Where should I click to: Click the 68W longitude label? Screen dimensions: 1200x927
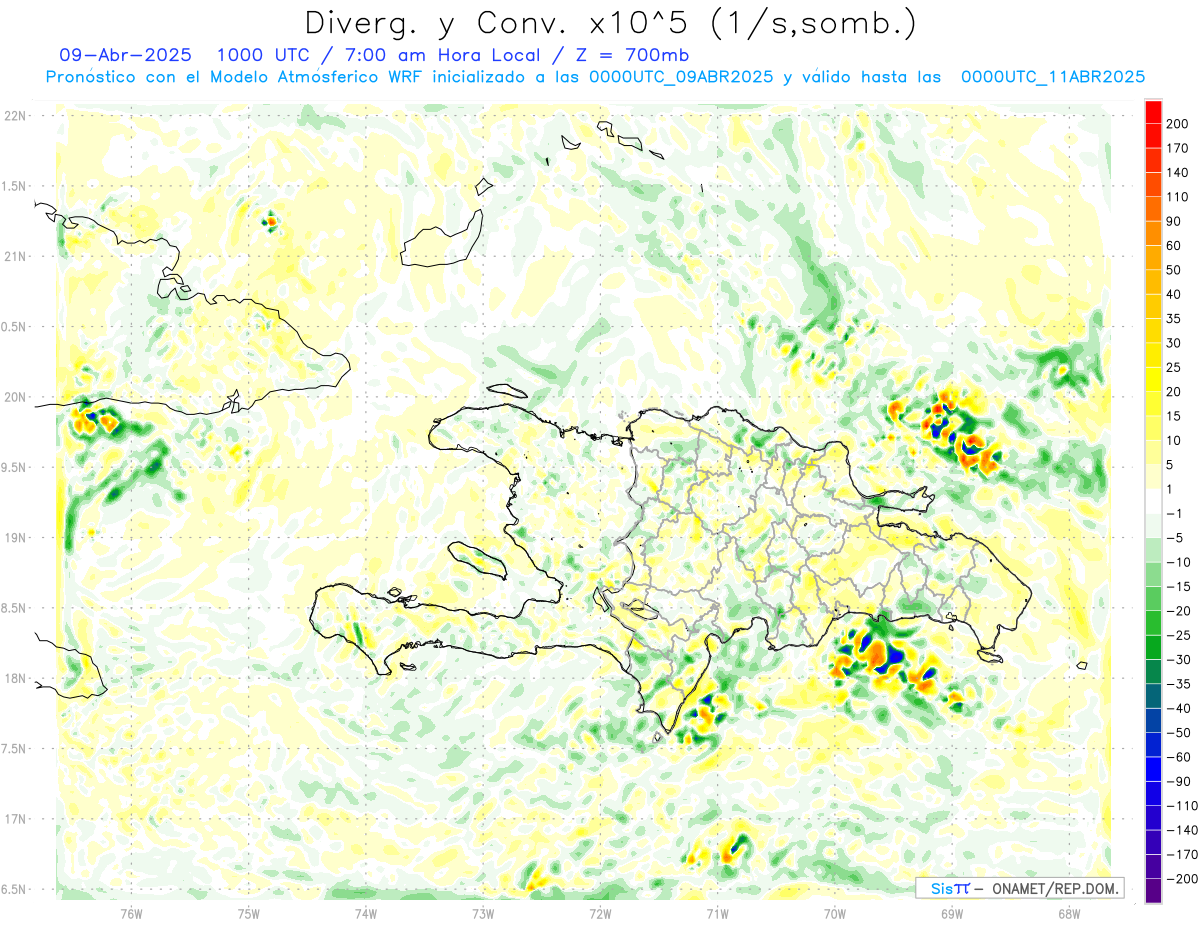(1068, 913)
